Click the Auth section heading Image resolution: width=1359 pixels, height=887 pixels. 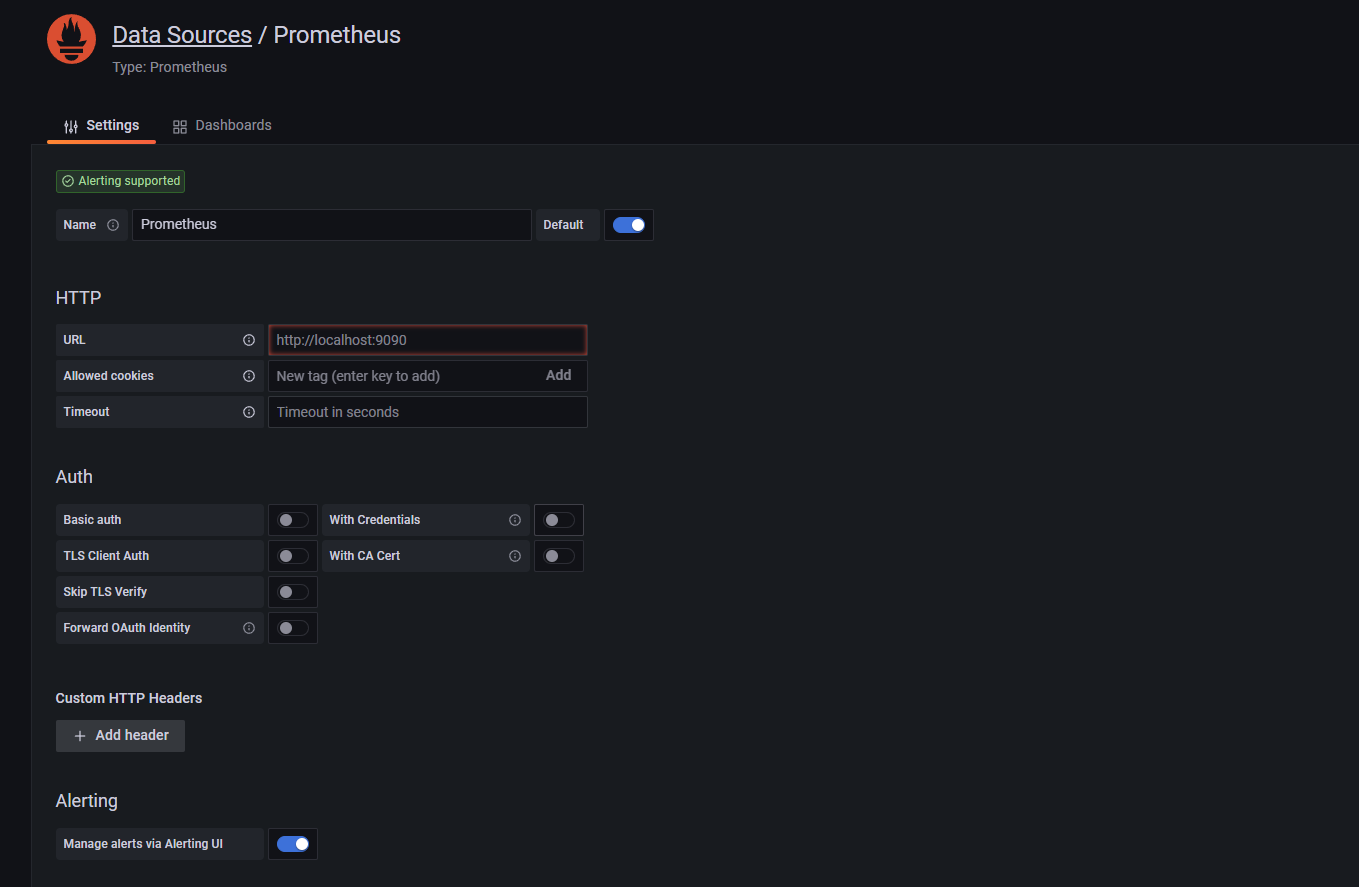click(74, 477)
